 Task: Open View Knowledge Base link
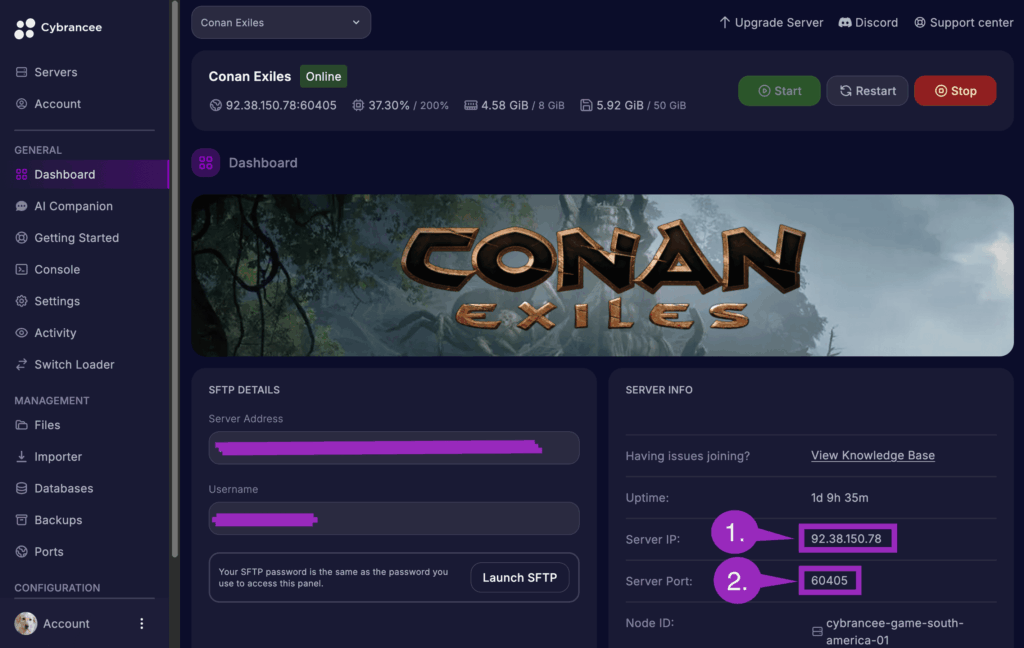(872, 455)
